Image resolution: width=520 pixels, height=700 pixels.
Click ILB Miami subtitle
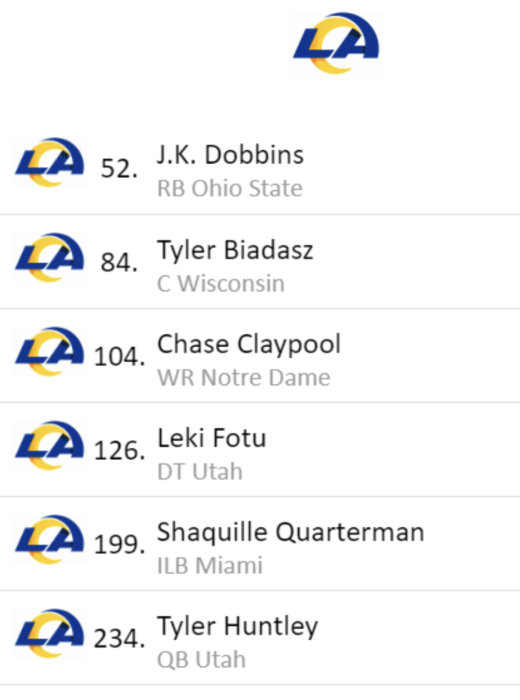coord(210,566)
